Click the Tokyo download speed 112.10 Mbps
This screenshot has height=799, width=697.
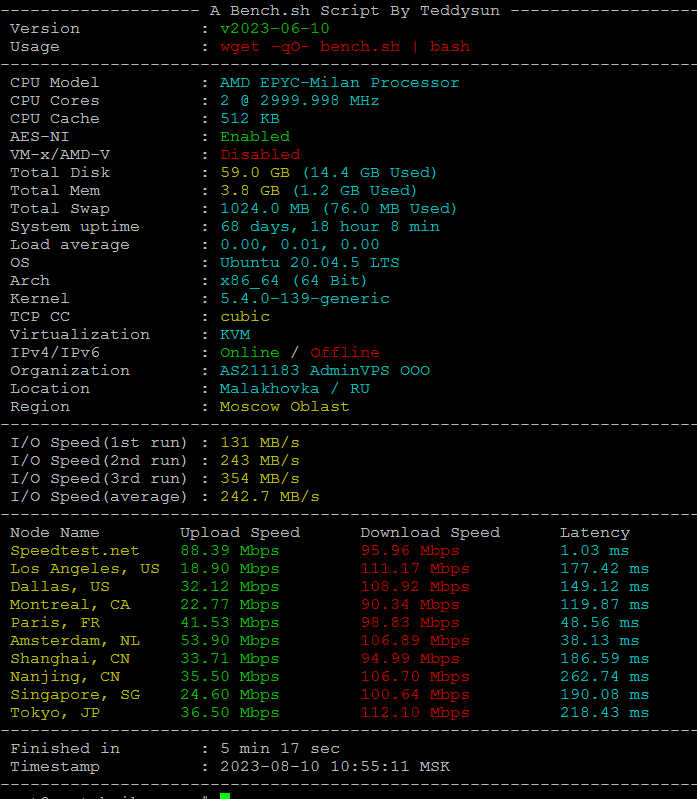[415, 713]
